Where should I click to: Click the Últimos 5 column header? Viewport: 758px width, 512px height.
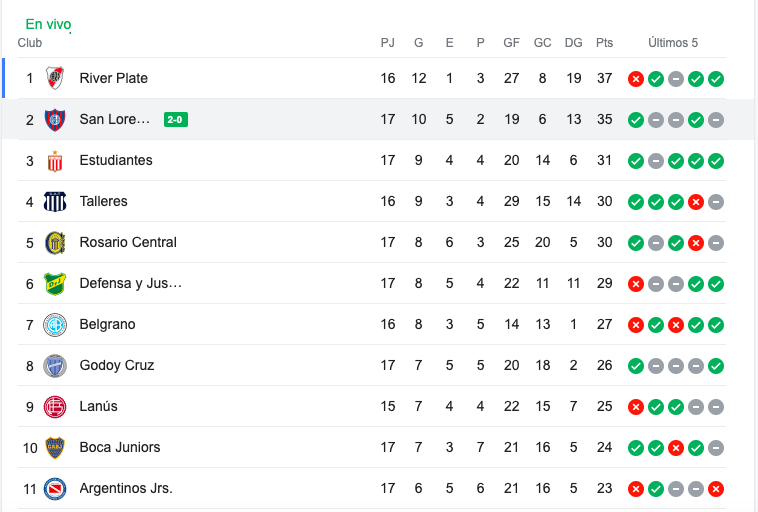tap(673, 43)
